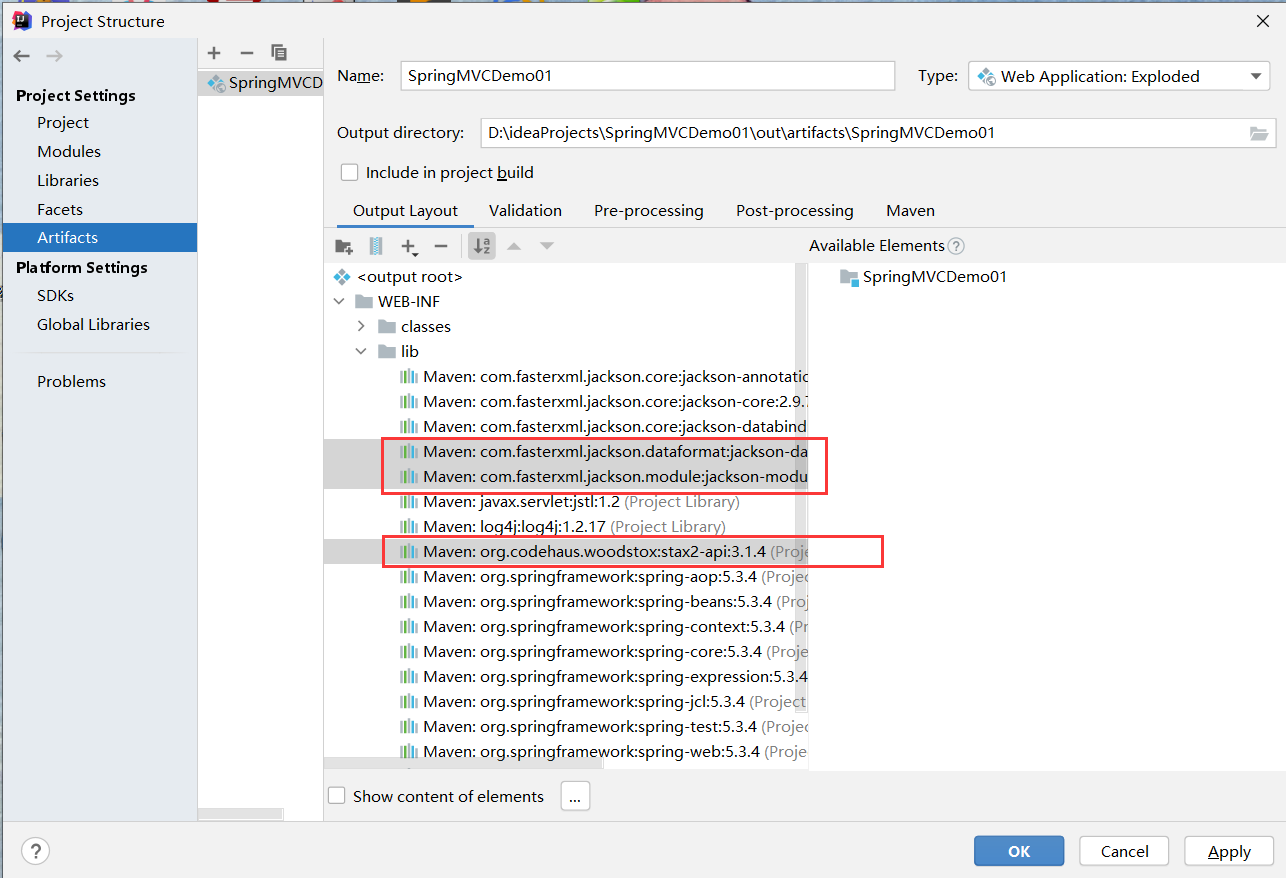This screenshot has height=878, width=1286.
Task: Select the spring-jcl:5.3.4 library row
Action: pos(604,702)
